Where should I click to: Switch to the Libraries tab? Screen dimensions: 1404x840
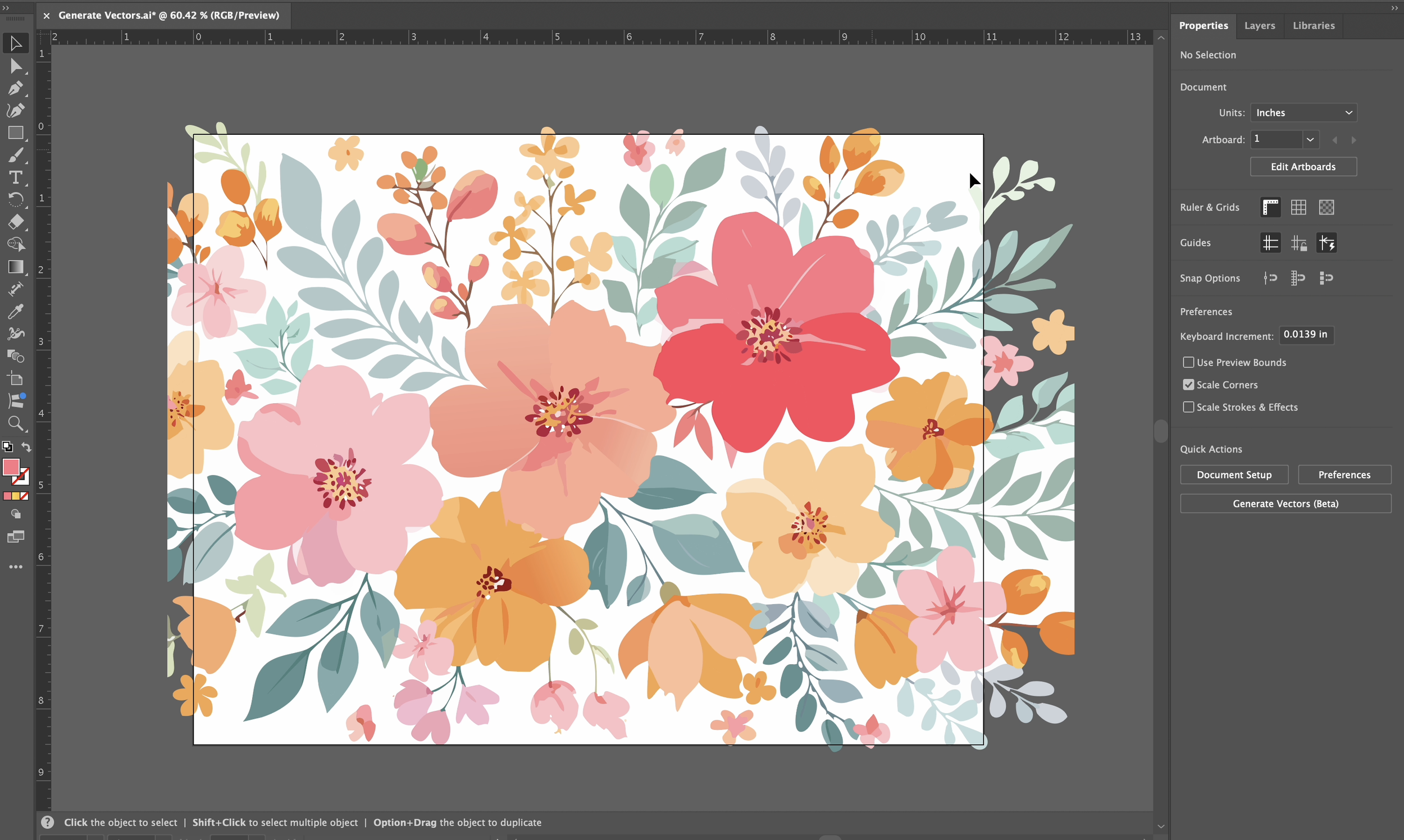click(1314, 25)
